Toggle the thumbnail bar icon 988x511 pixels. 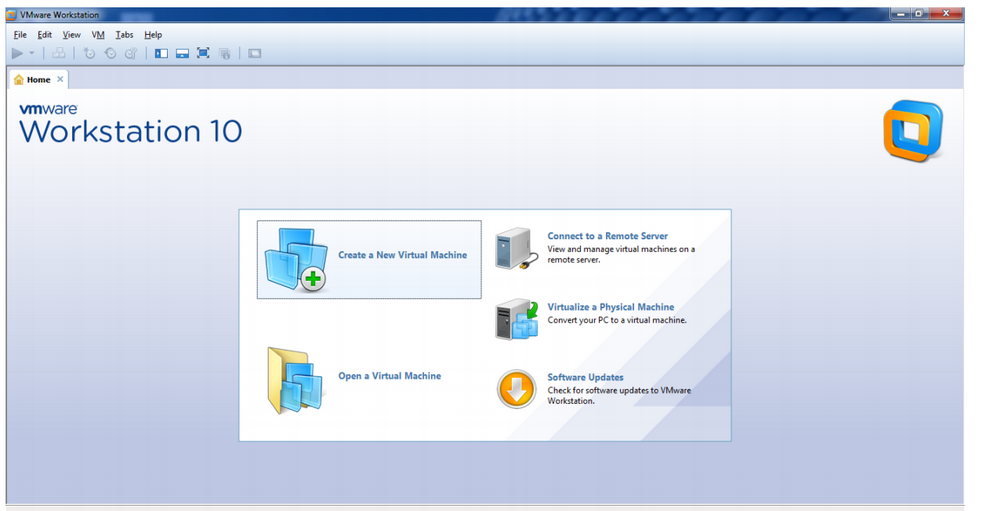[x=182, y=54]
